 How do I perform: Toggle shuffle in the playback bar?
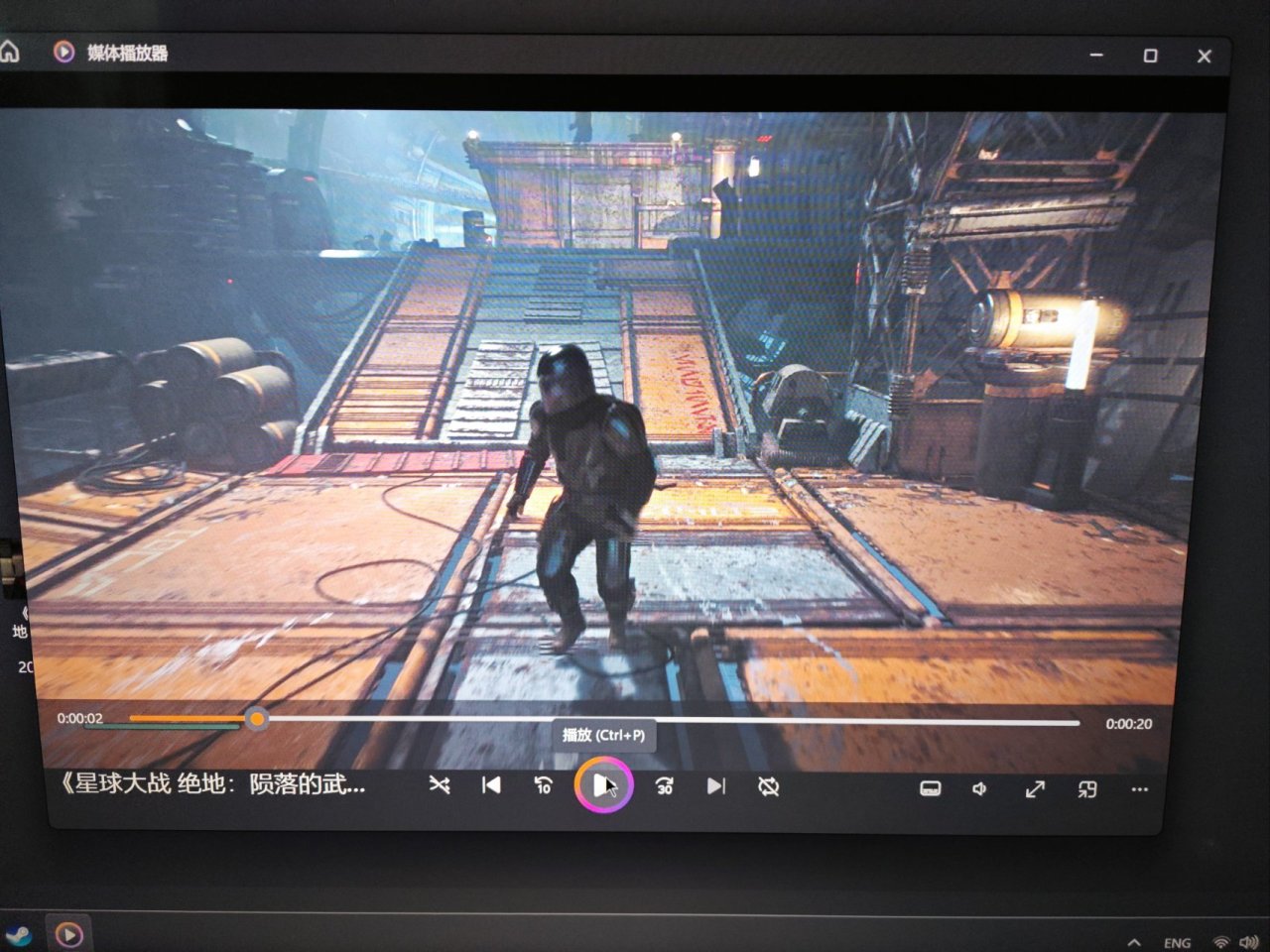440,785
